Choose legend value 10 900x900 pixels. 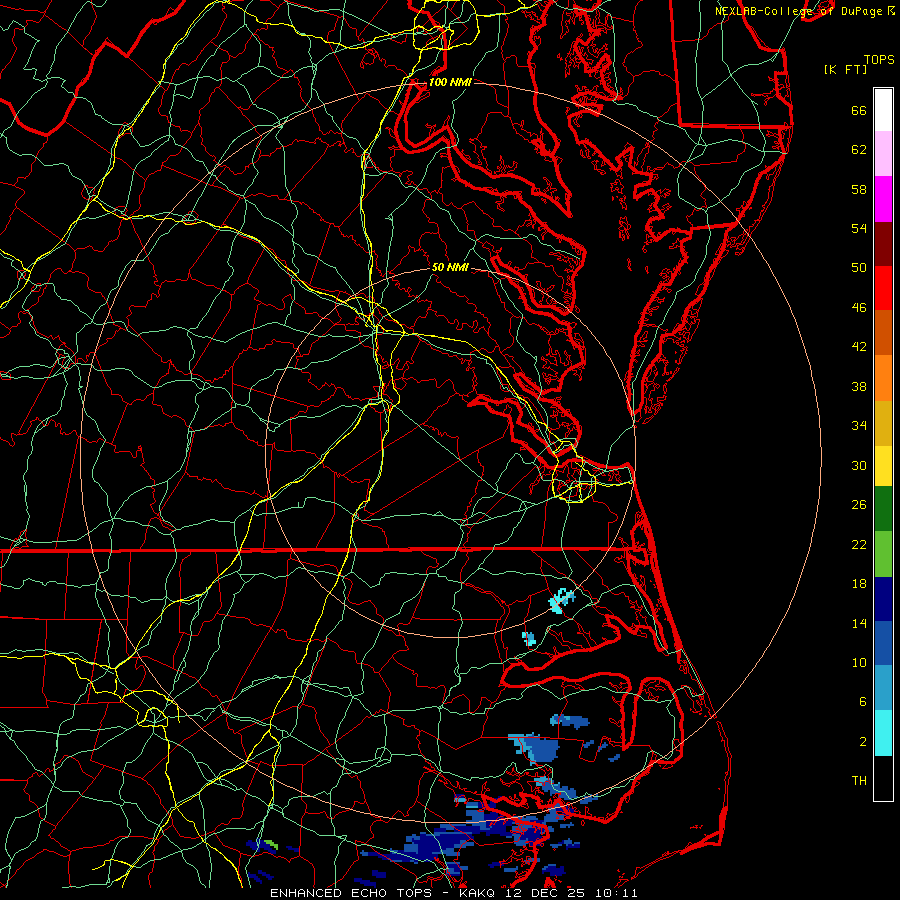859,662
